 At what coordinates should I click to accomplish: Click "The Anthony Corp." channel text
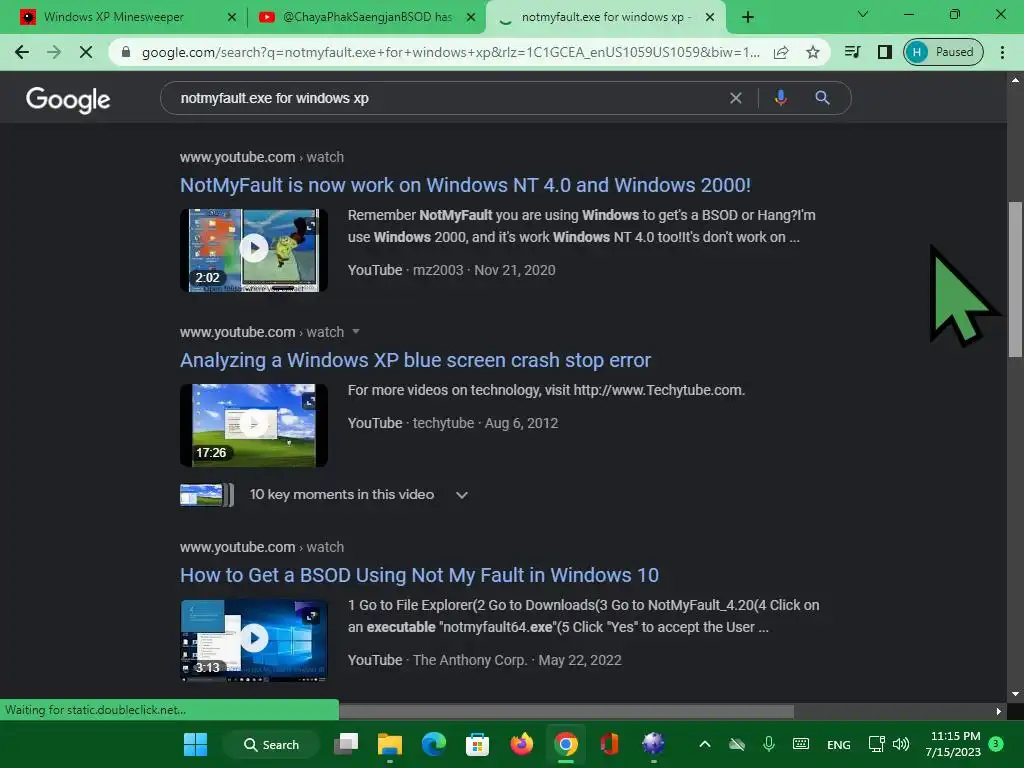point(470,660)
